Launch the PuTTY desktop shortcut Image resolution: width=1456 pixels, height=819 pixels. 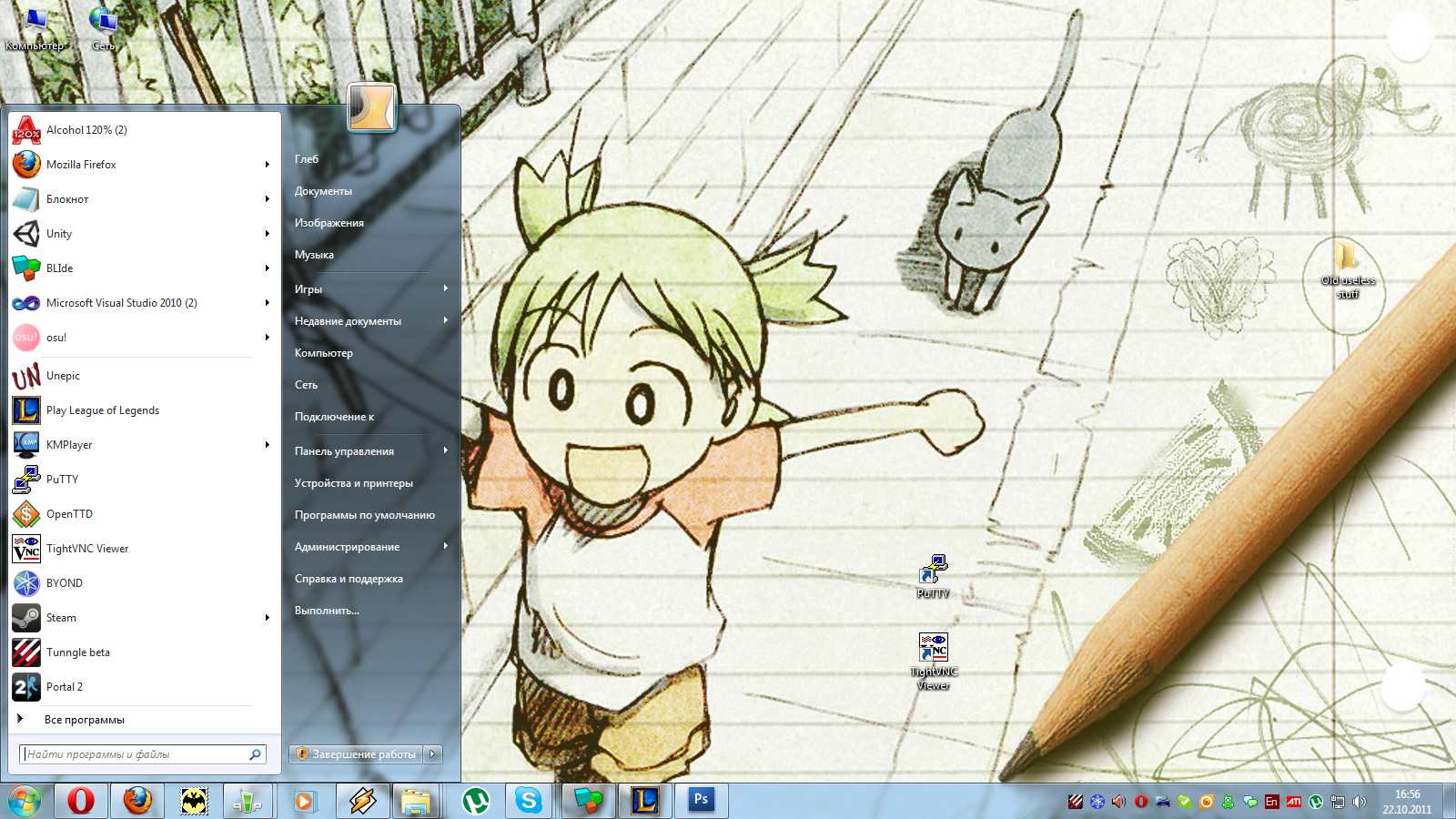pyautogui.click(x=933, y=575)
